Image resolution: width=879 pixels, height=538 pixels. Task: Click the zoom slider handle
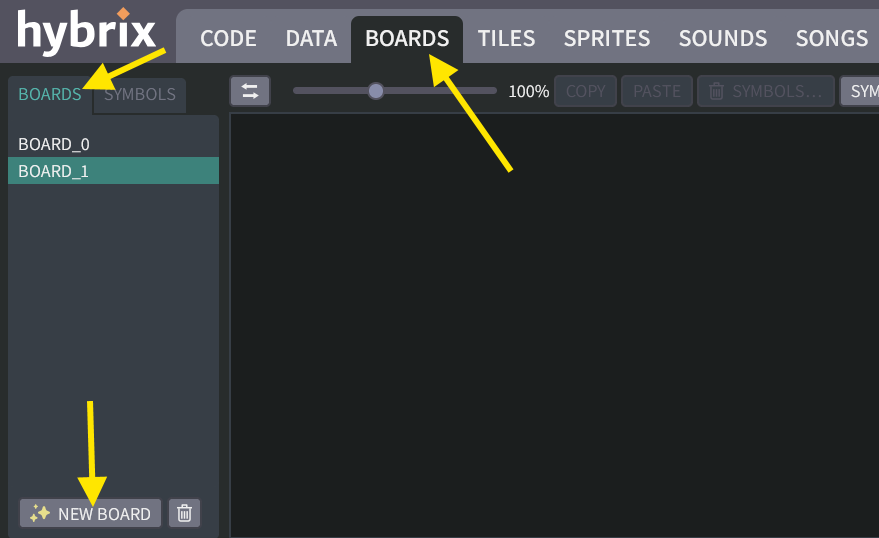376,91
